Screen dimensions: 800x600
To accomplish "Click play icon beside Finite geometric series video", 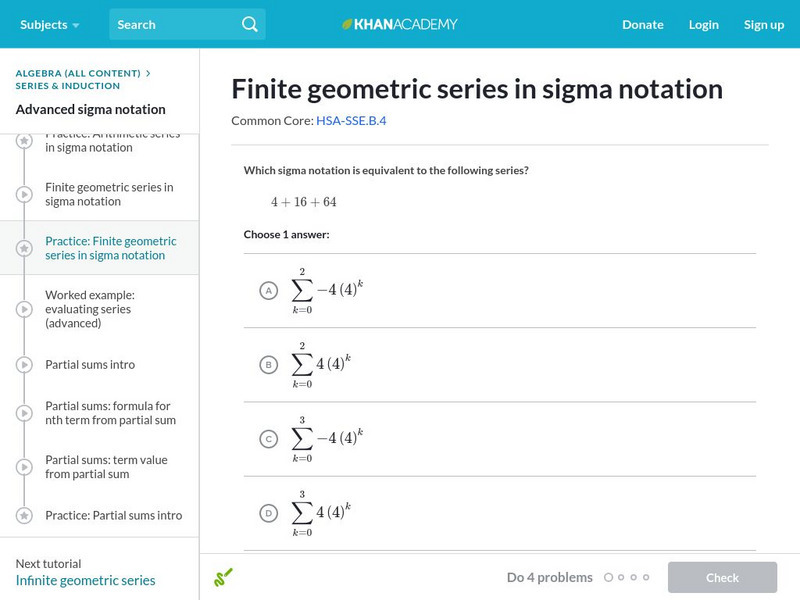I will (x=24, y=194).
